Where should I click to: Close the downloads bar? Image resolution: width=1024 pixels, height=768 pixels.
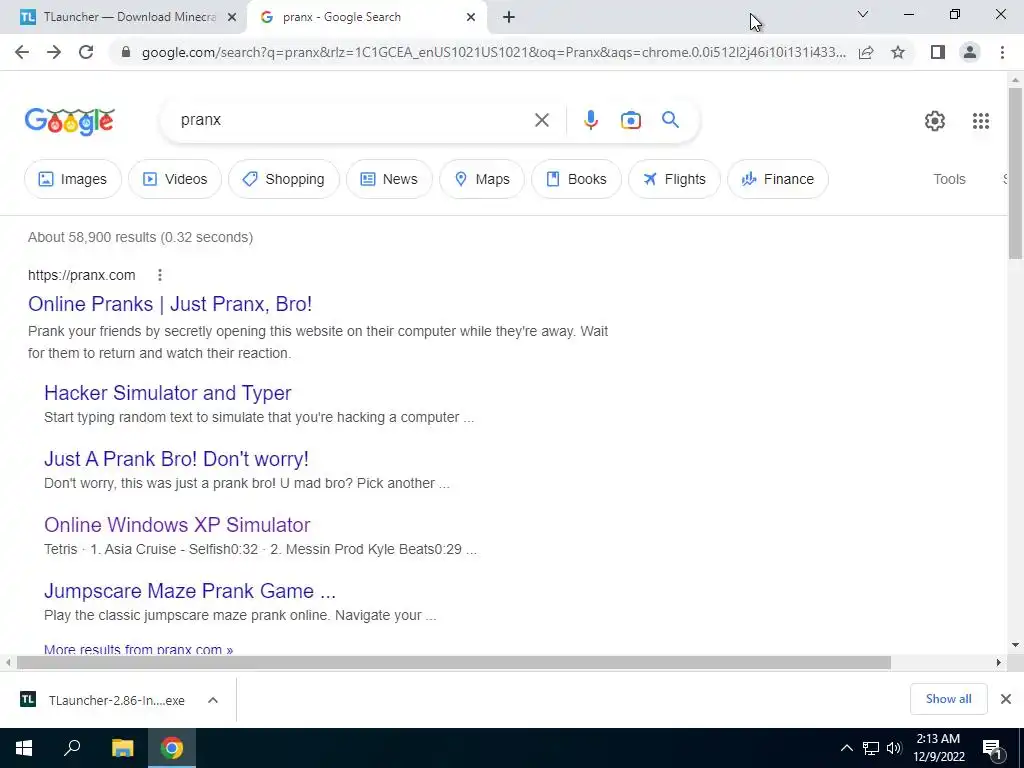coord(1006,699)
